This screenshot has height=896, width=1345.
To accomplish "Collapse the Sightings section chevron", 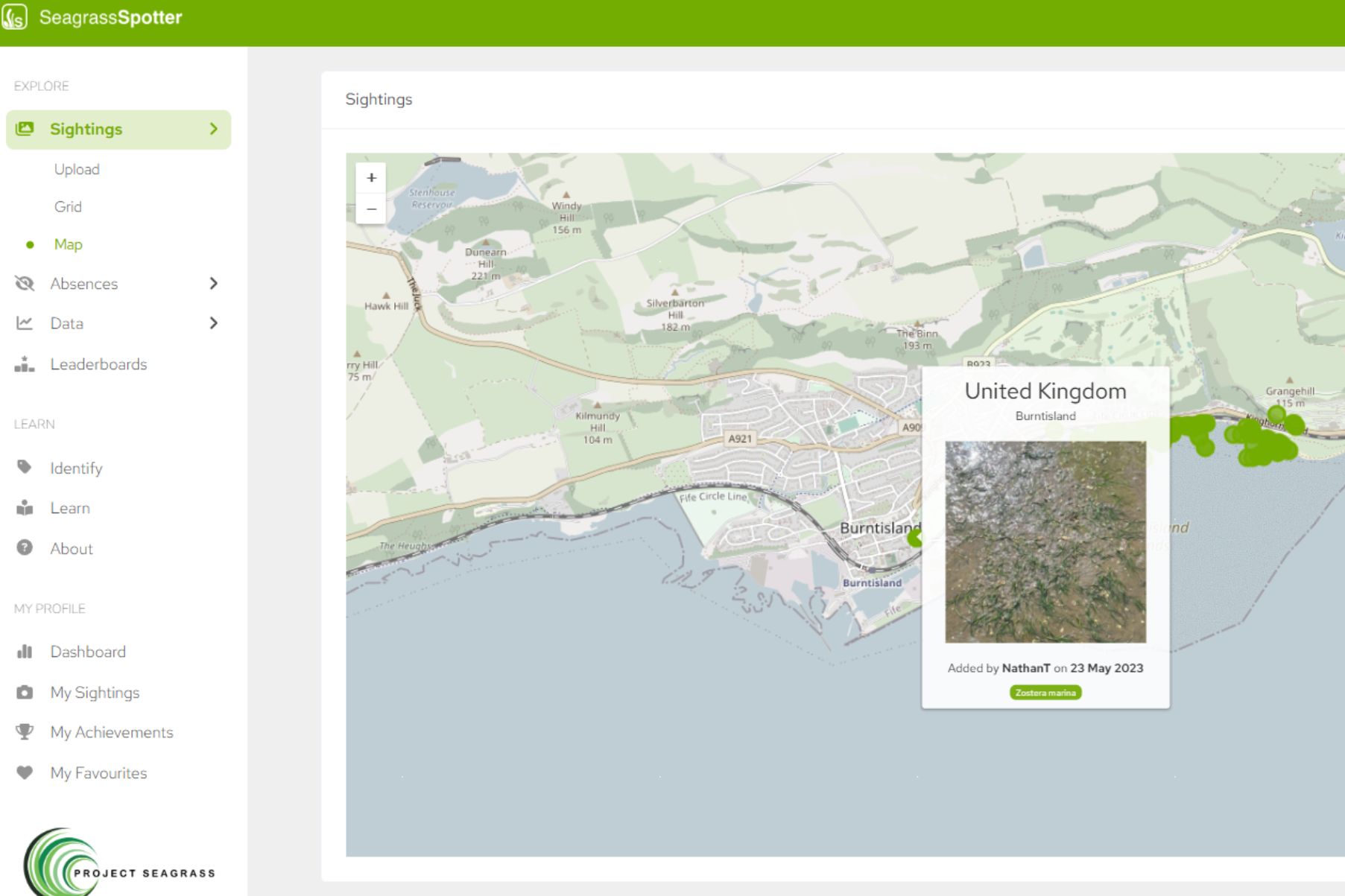I will [x=214, y=128].
